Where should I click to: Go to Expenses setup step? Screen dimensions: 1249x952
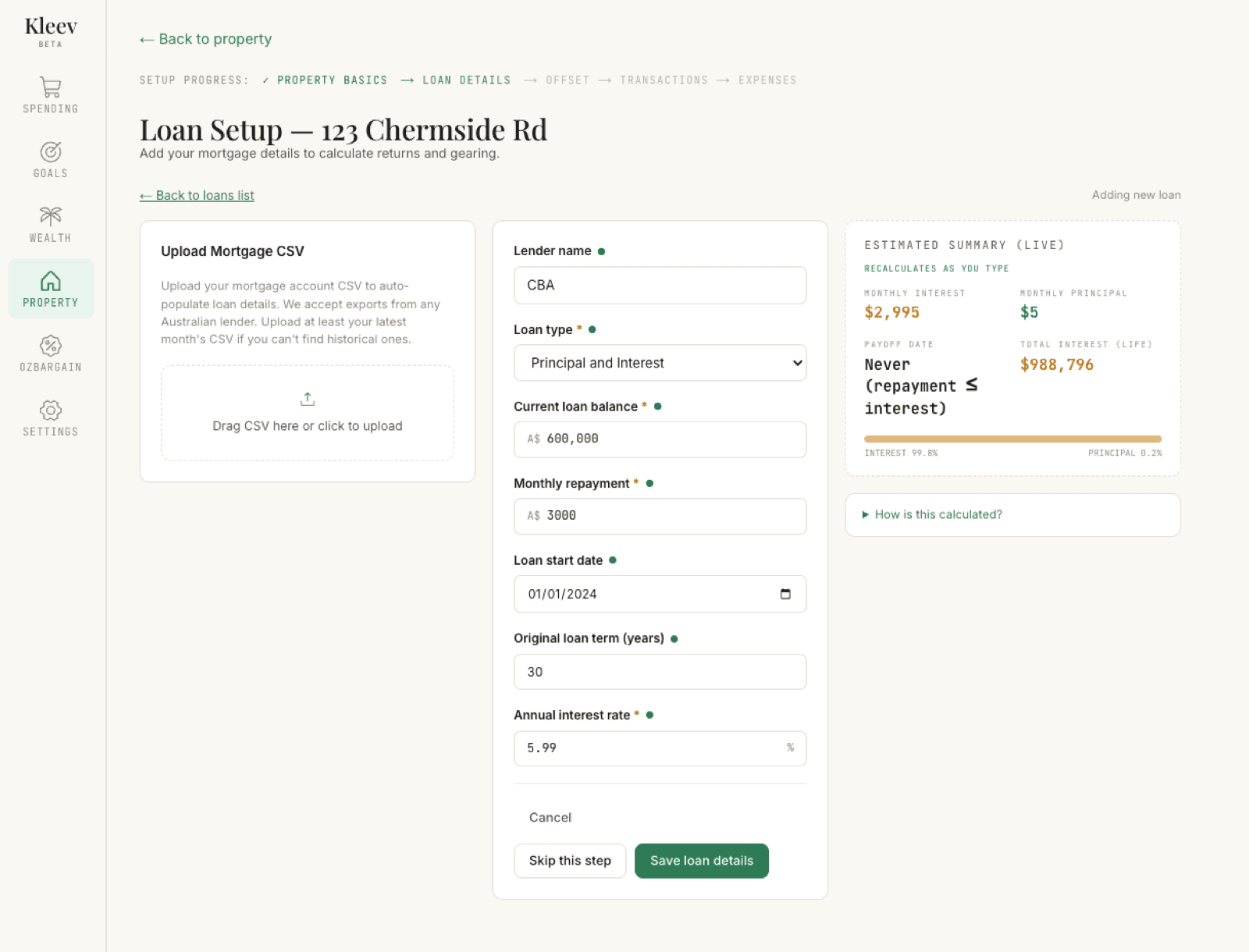(x=767, y=80)
